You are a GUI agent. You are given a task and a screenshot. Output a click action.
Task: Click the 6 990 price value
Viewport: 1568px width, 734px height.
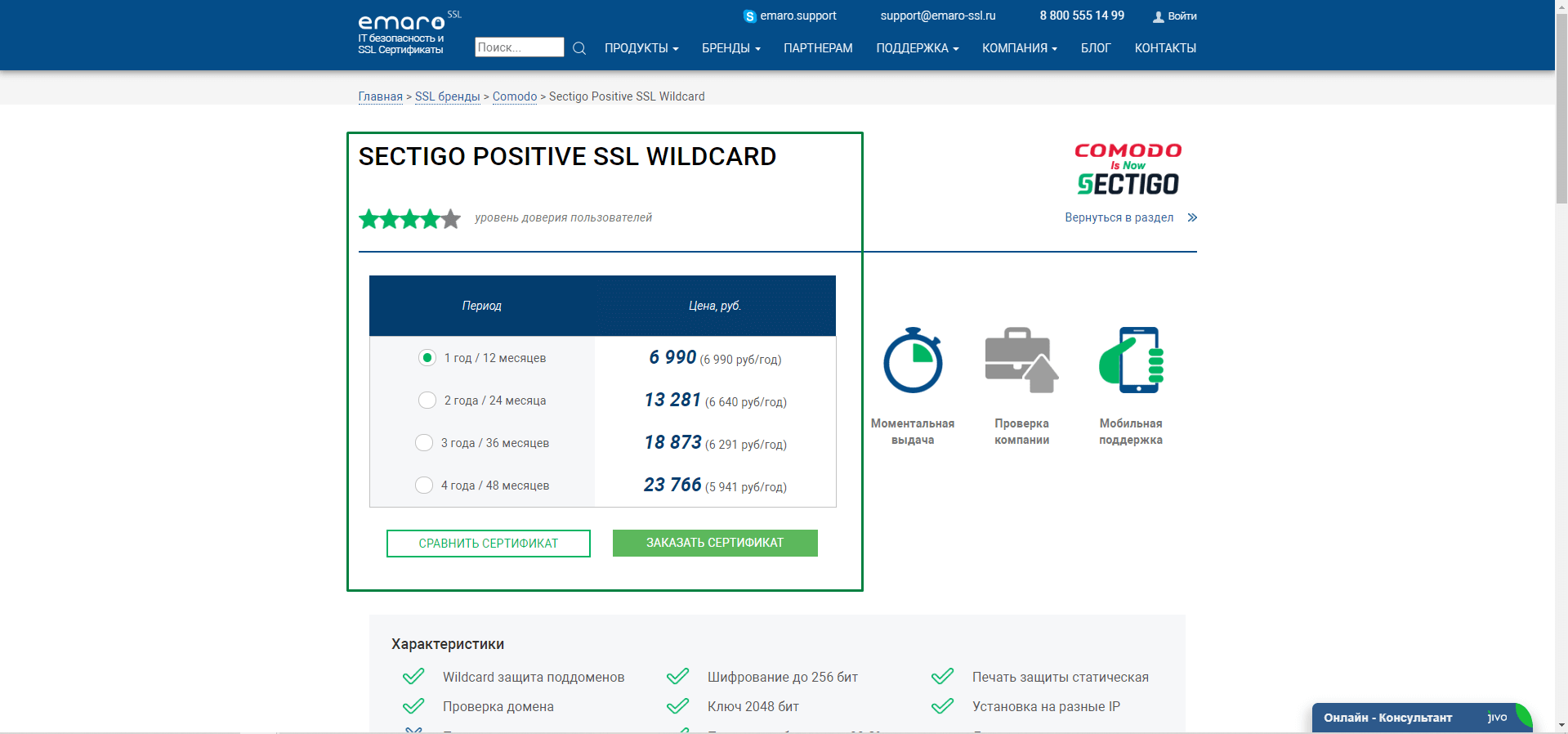click(x=672, y=357)
